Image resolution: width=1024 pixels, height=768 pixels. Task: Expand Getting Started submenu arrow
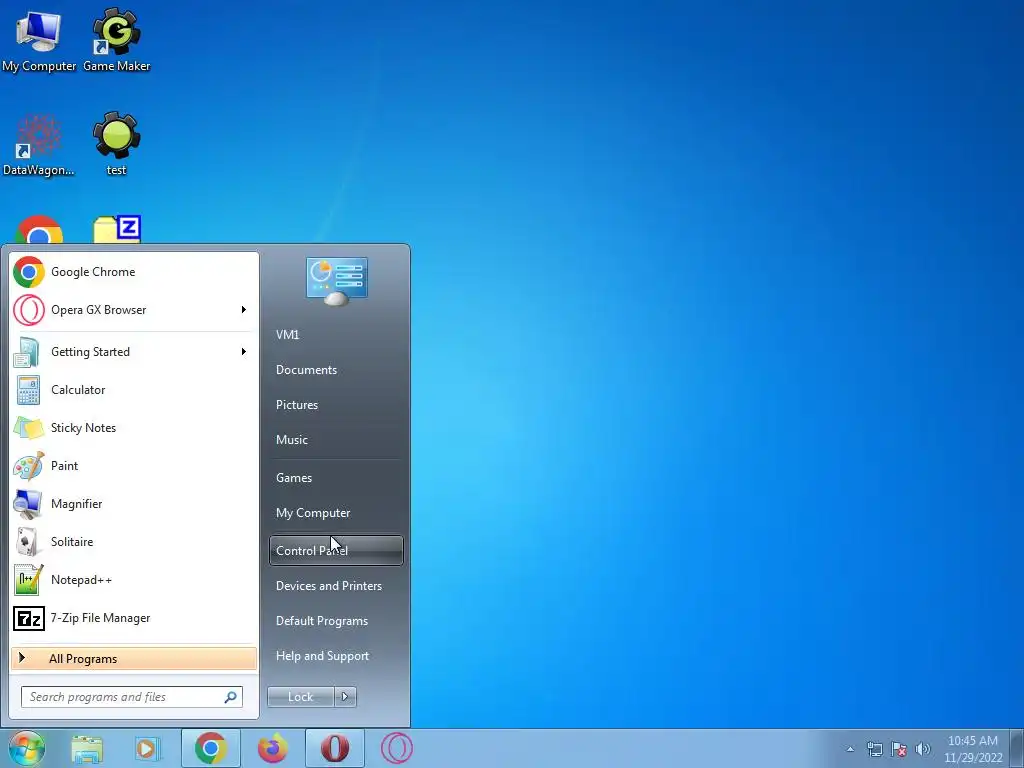point(244,352)
